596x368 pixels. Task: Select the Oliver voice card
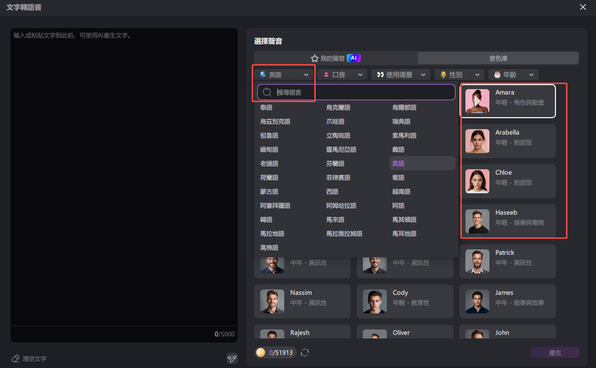coord(405,332)
